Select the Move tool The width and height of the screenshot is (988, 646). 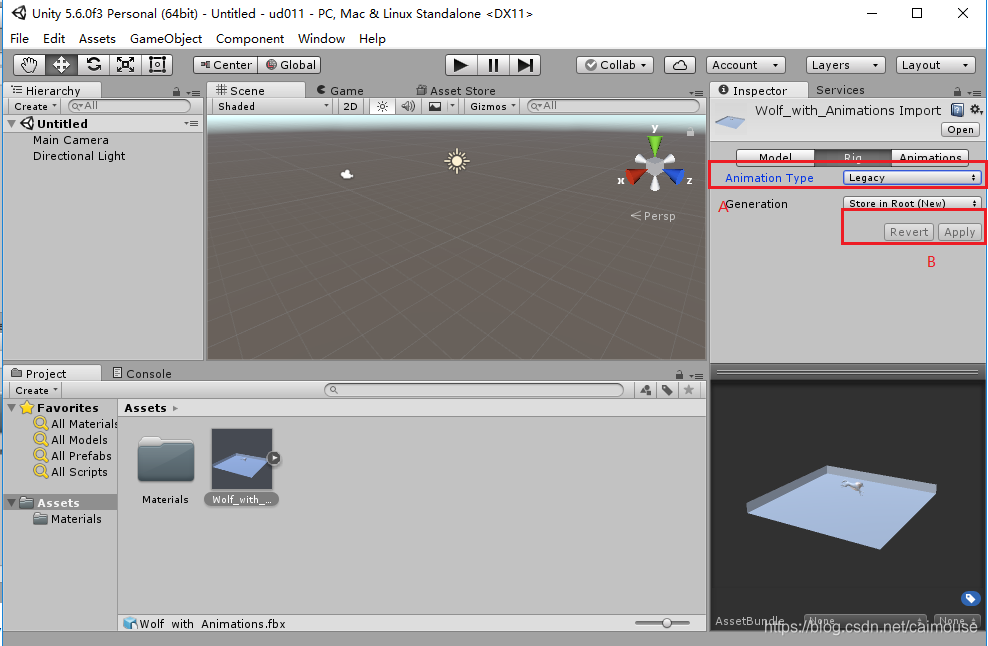[x=61, y=65]
